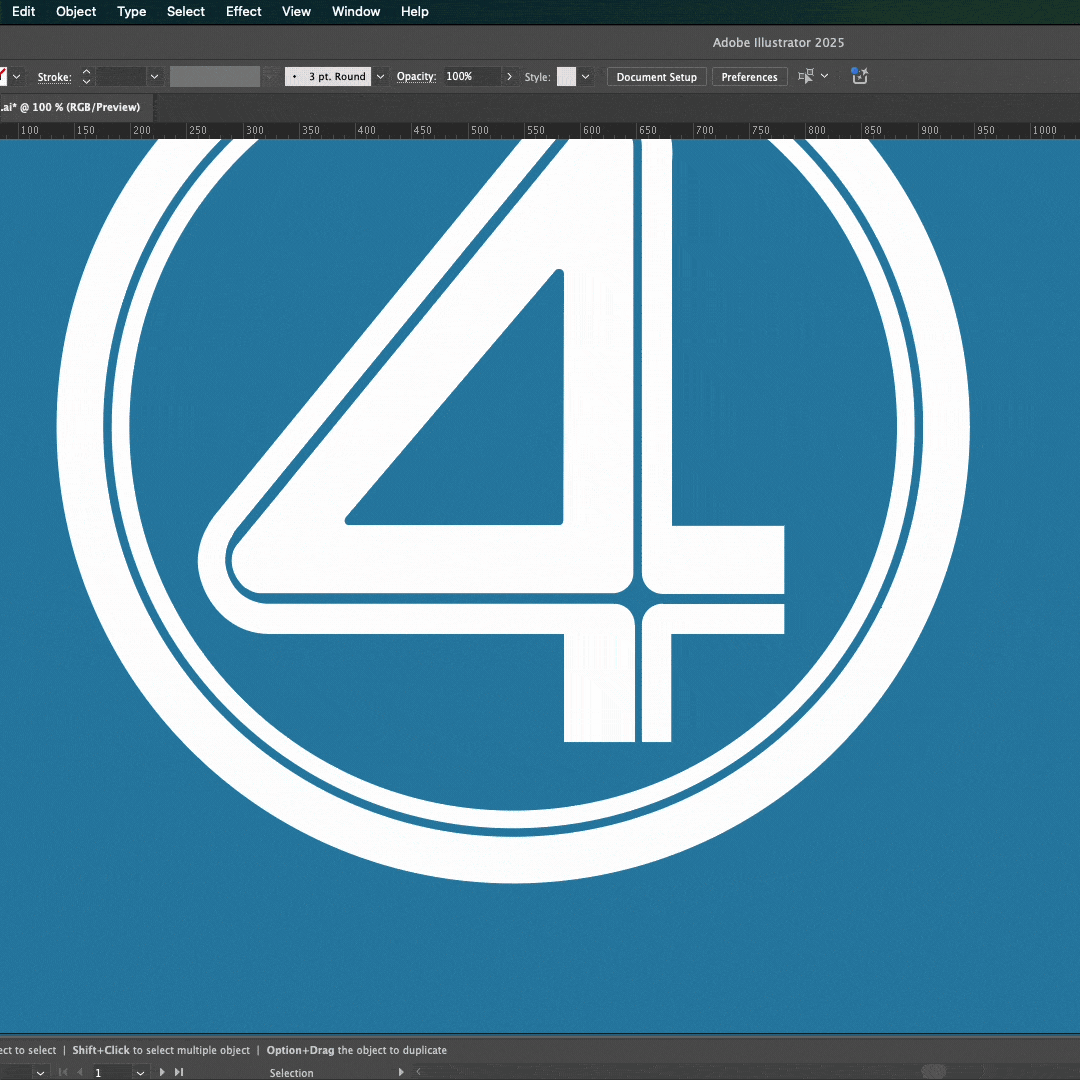
Task: Expand the stroke weight dropdown
Action: 154,76
